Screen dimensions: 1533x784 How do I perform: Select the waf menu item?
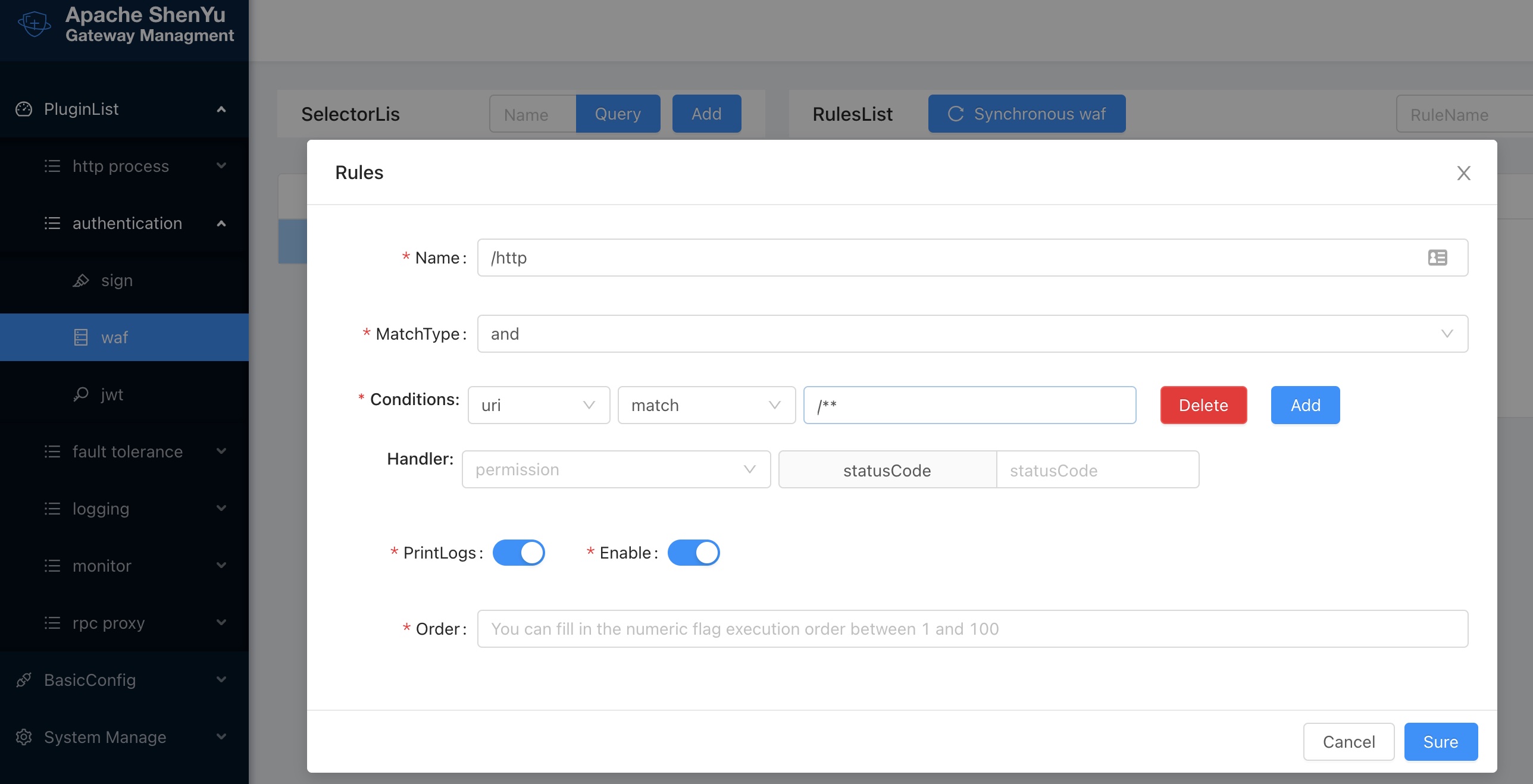pyautogui.click(x=114, y=337)
